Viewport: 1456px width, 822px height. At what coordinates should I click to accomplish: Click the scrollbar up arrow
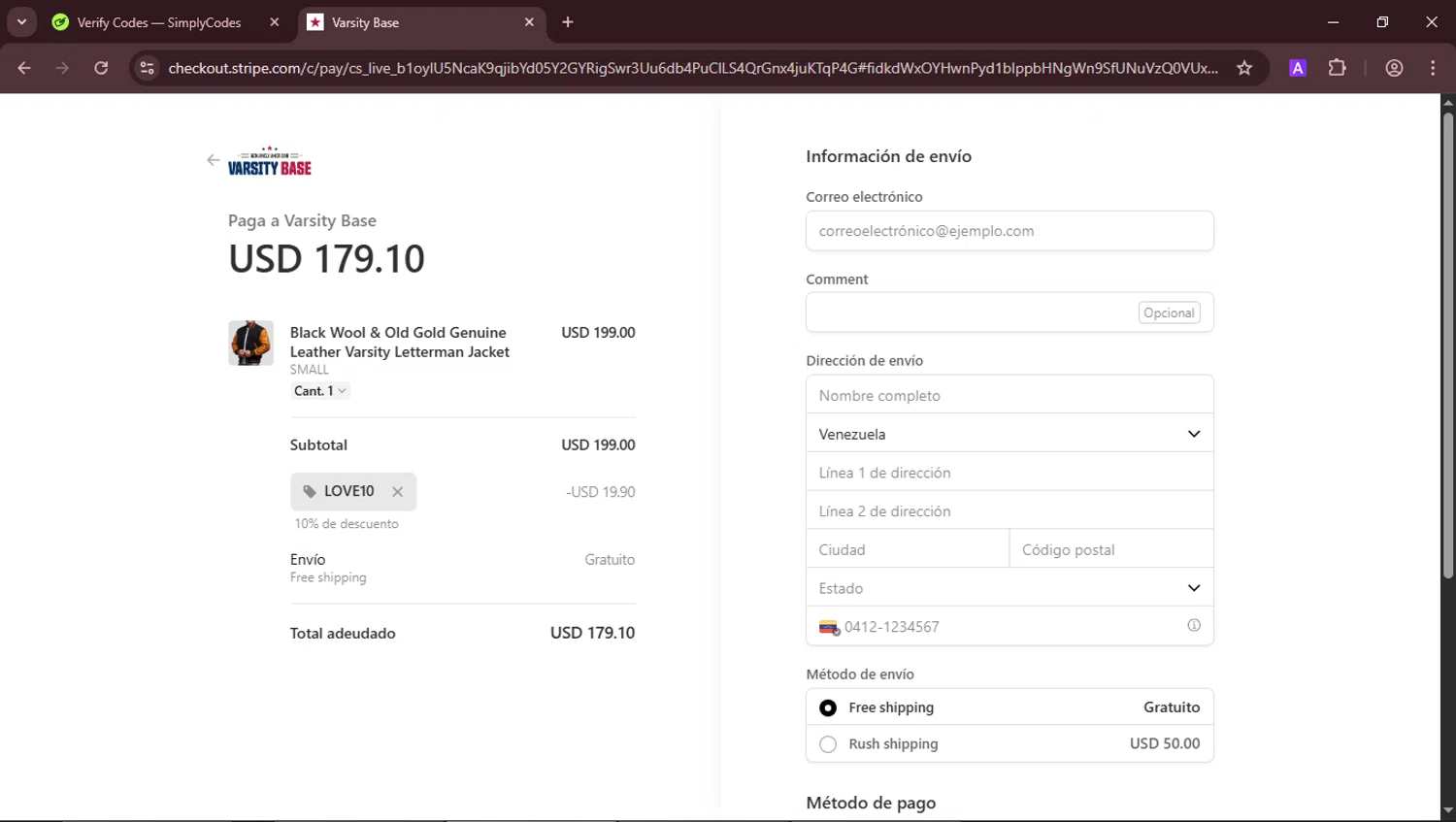(1448, 102)
